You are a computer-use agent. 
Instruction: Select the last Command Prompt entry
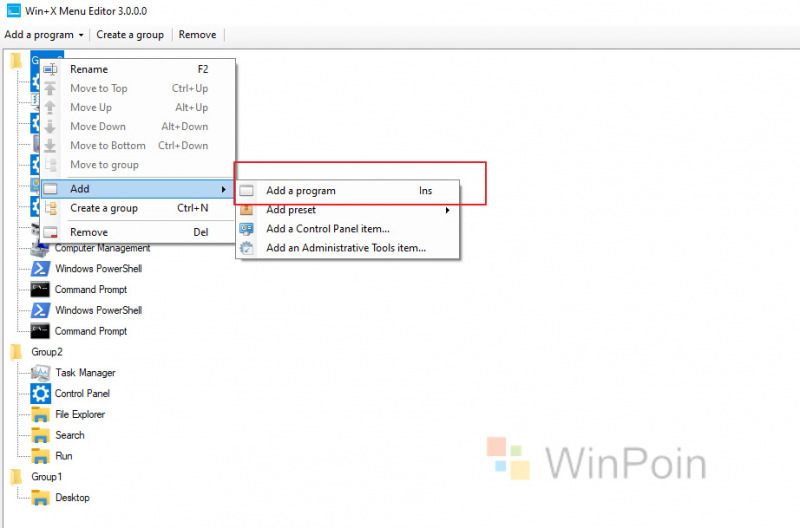pyautogui.click(x=91, y=331)
